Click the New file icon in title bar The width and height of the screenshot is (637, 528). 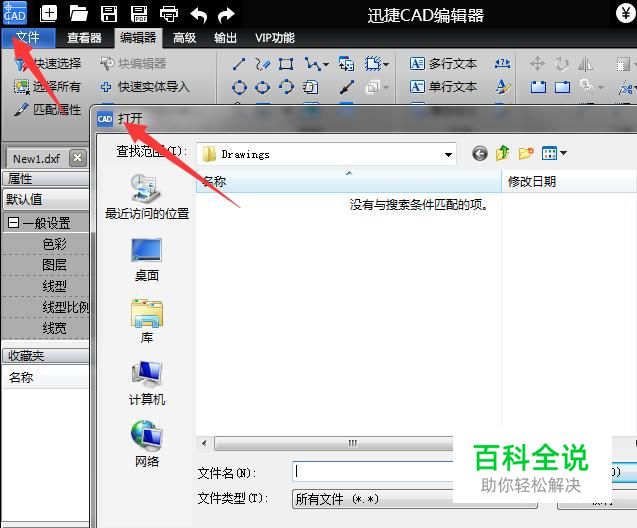[48, 14]
